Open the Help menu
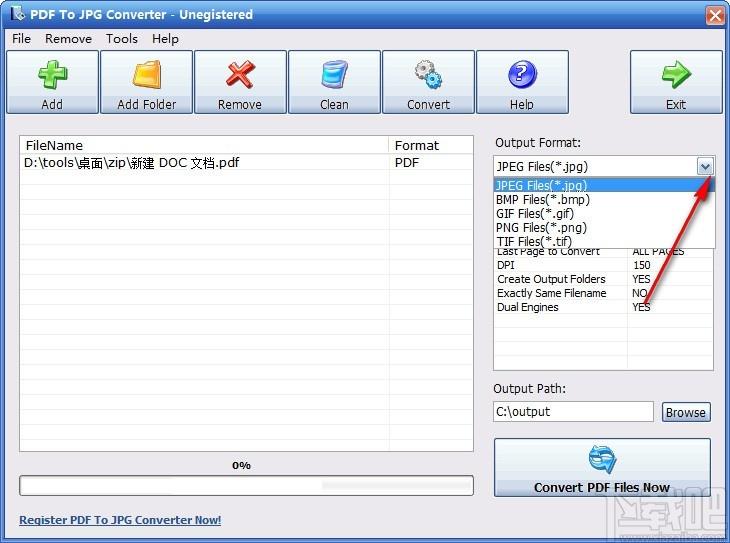This screenshot has width=730, height=543. pos(165,39)
